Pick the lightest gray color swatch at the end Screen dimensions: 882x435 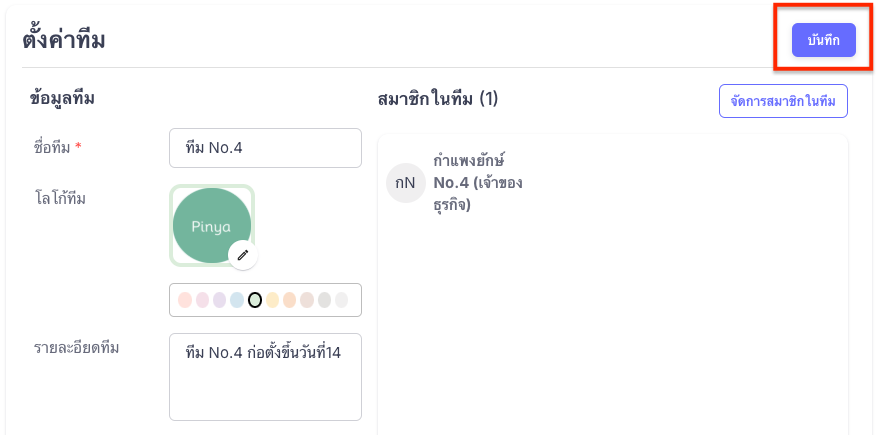tap(342, 300)
